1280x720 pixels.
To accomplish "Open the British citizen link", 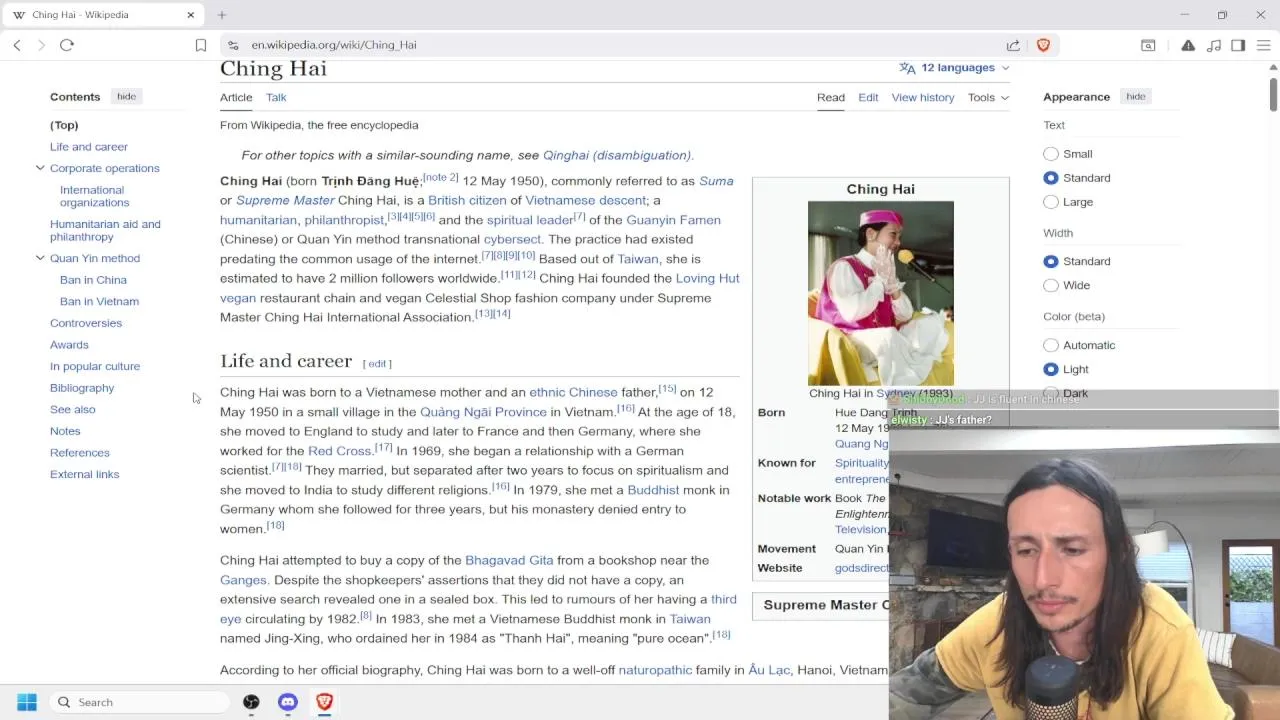I will [x=467, y=200].
